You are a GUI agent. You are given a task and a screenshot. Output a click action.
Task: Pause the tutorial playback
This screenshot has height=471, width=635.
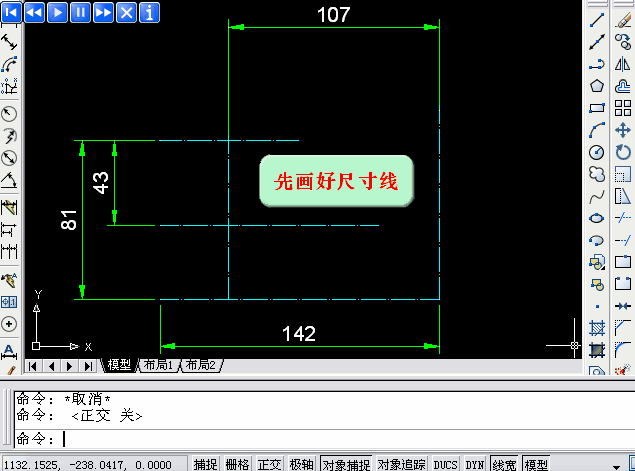point(80,13)
